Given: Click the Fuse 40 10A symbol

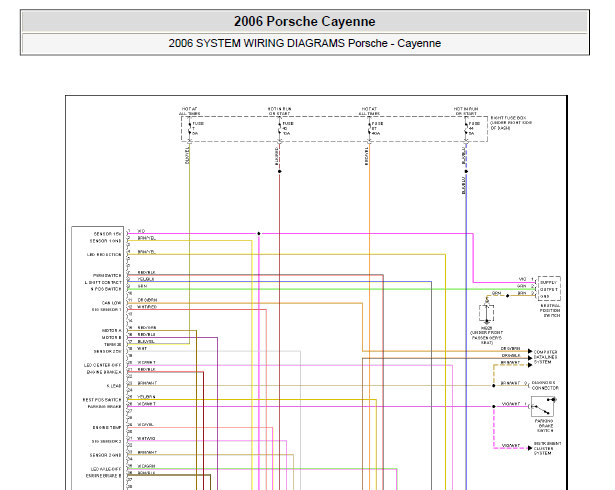Looking at the screenshot, I should point(280,128).
